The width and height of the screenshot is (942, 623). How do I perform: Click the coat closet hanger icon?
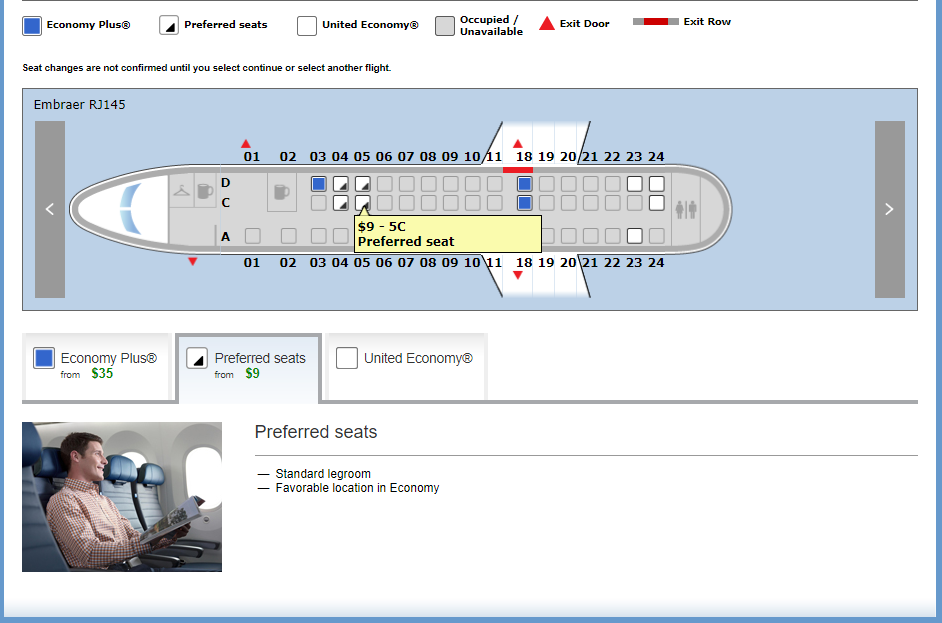tap(181, 191)
